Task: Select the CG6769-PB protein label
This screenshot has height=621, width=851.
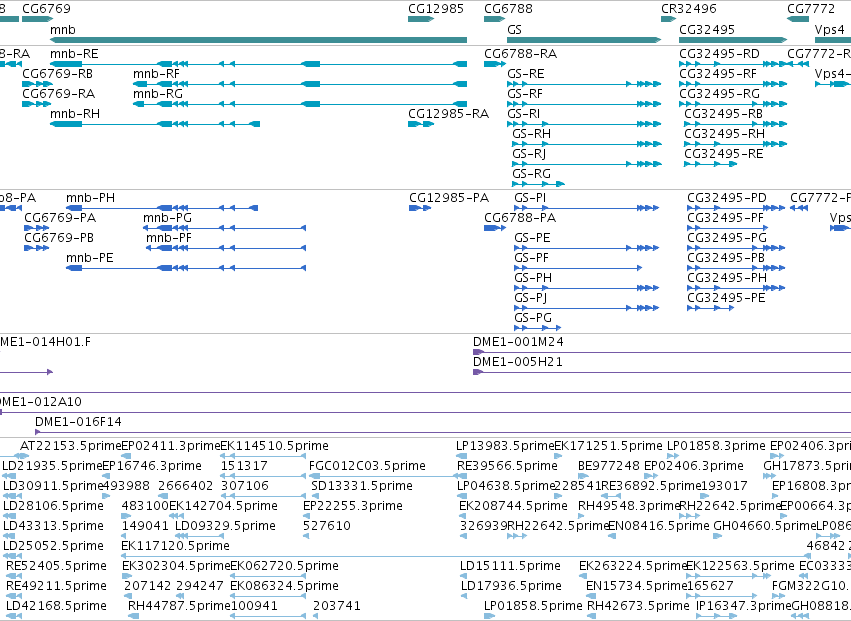Action: pyautogui.click(x=59, y=238)
